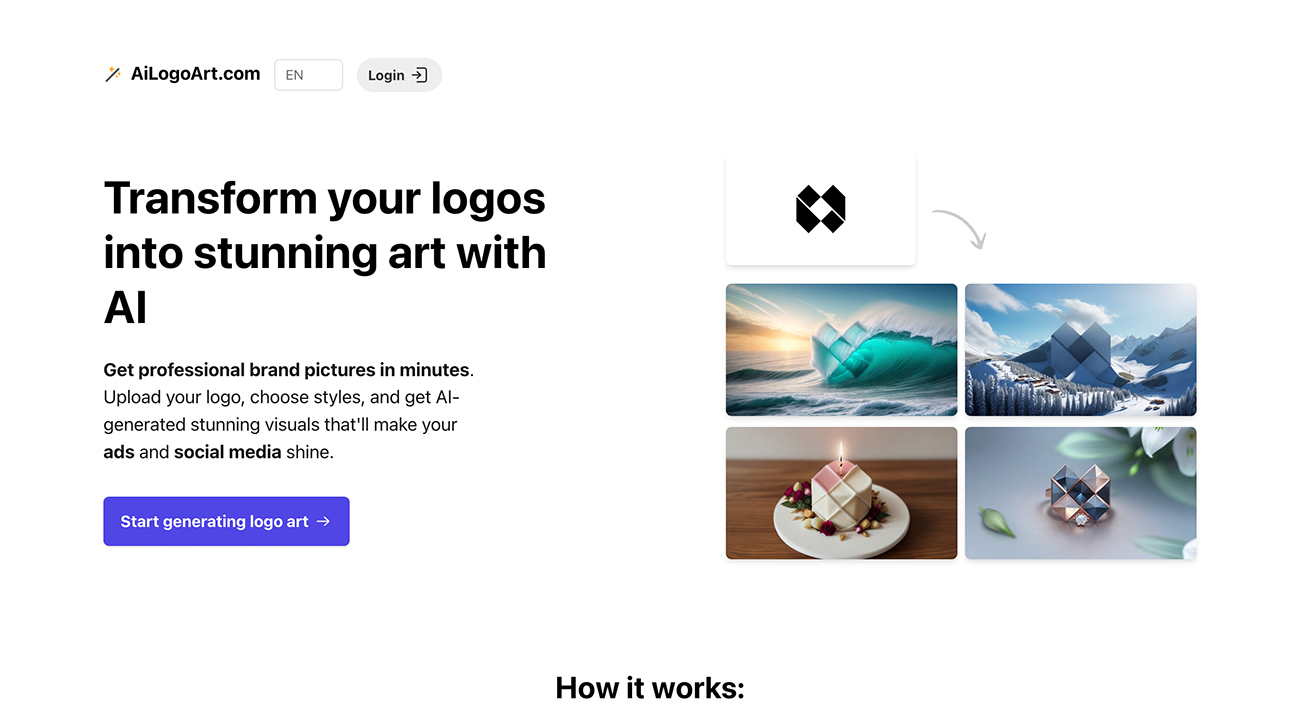Click the Transform your logos headline

(x=325, y=252)
